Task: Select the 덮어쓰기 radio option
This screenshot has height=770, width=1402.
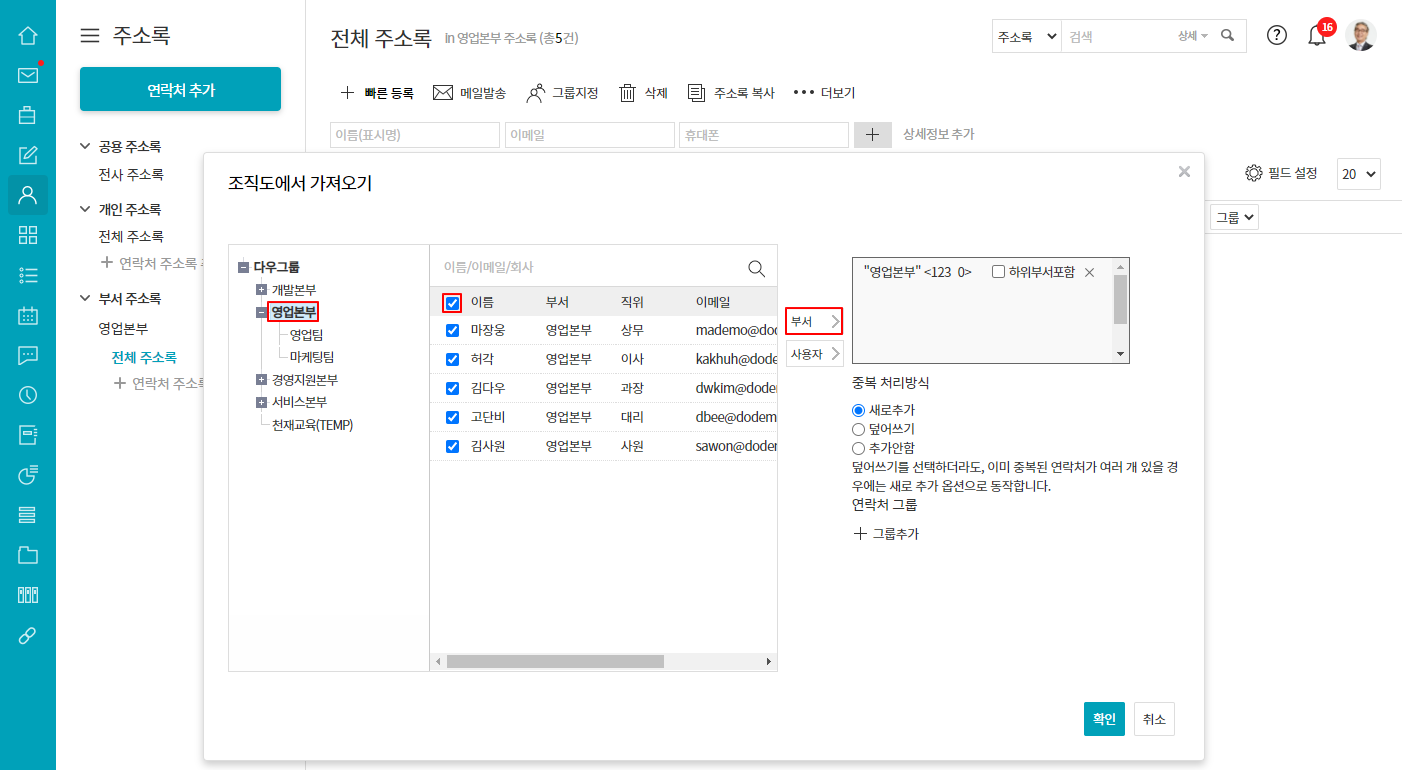Action: (858, 429)
